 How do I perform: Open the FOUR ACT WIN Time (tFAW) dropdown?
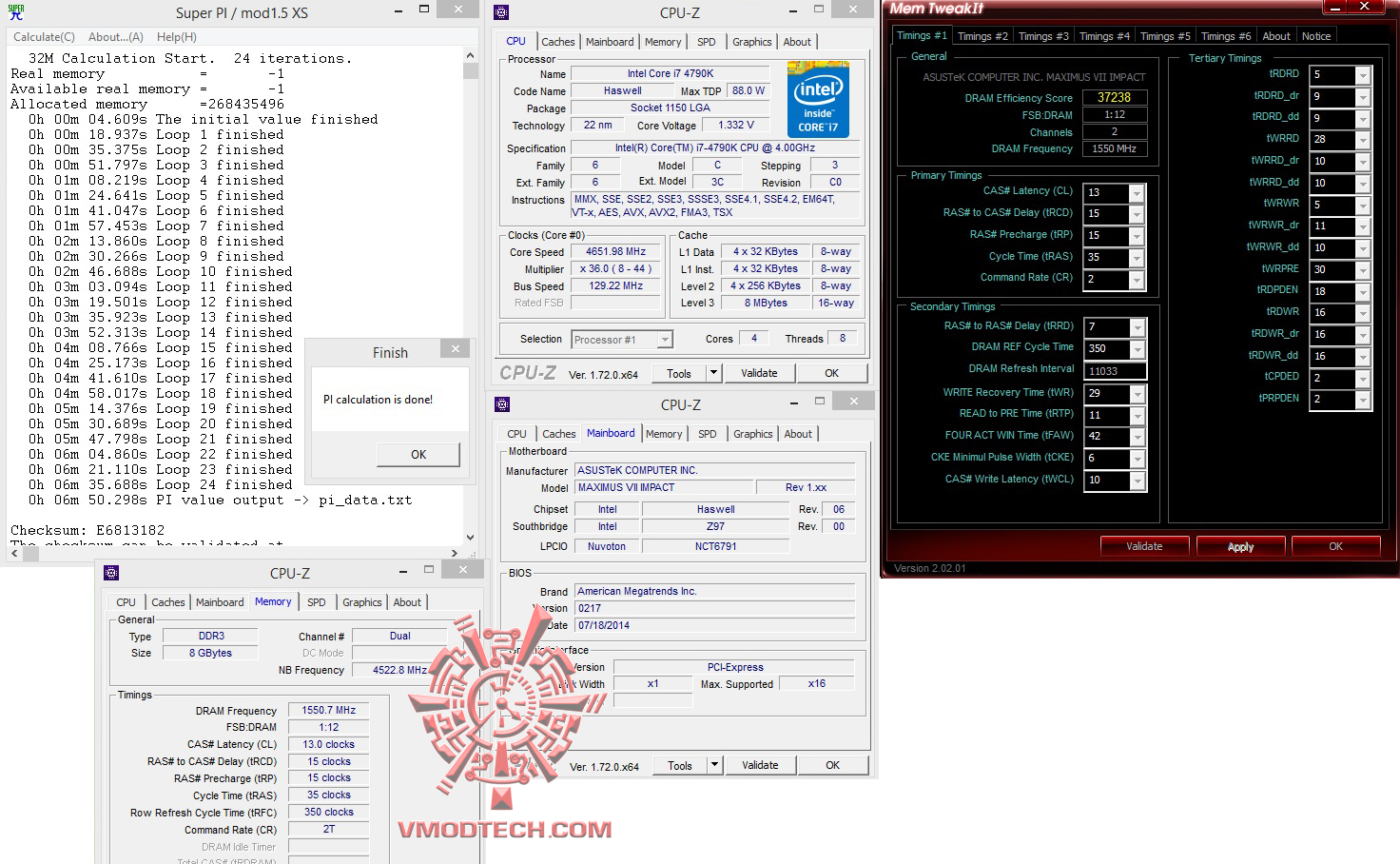1137,438
